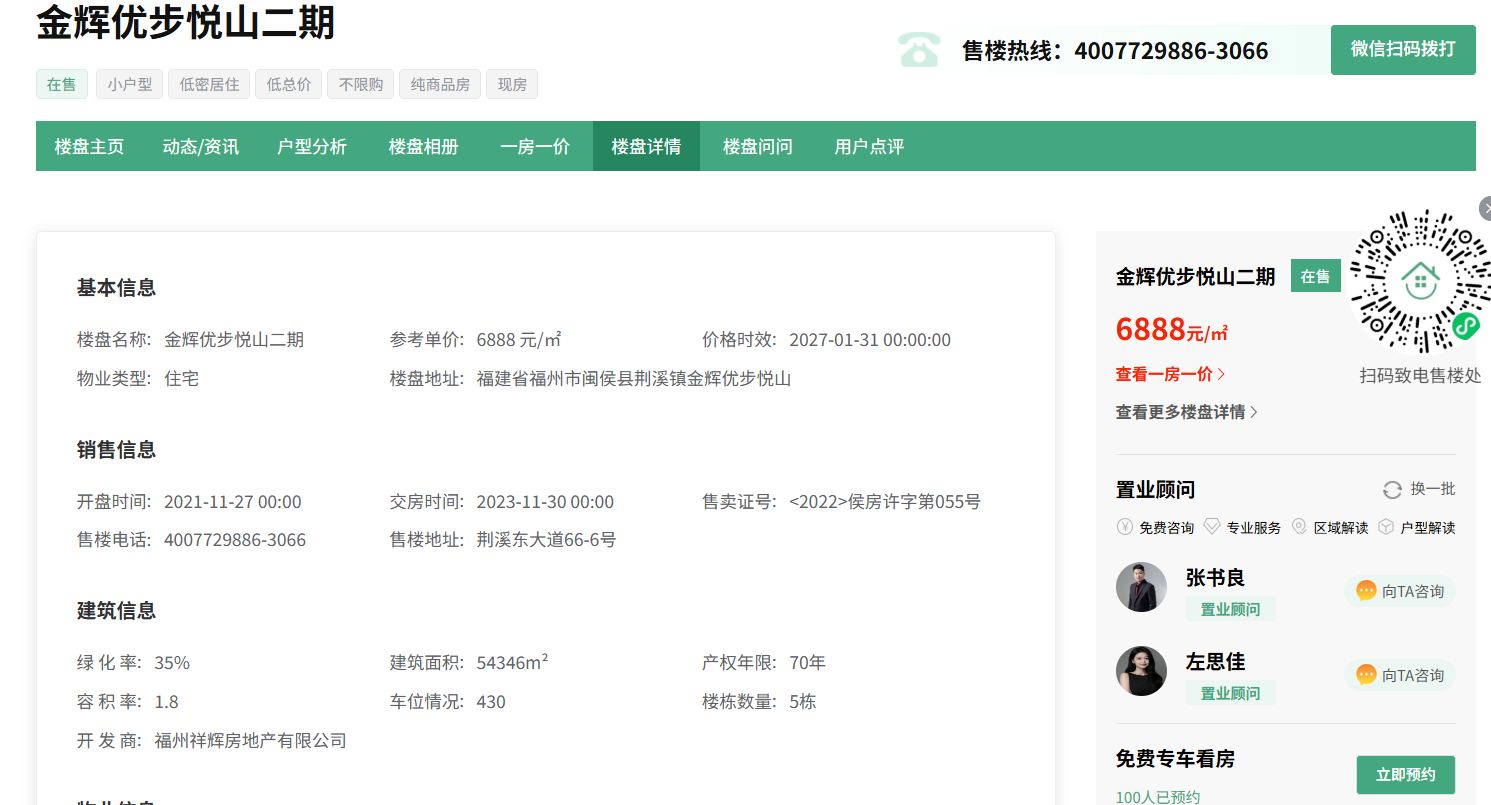Switch to the 动态/资讯 tab
Image resolution: width=1491 pixels, height=805 pixels.
[201, 146]
